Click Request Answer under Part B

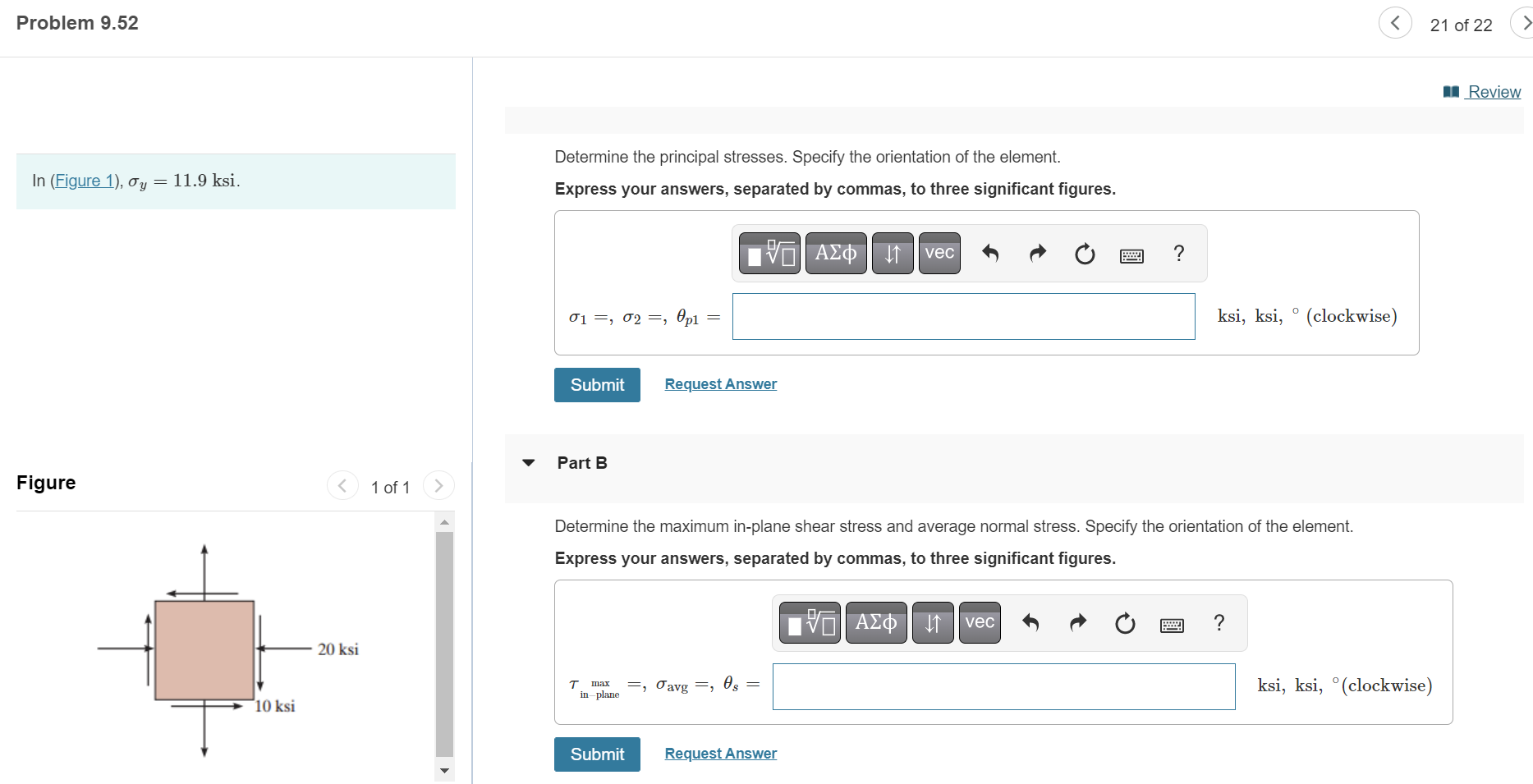pyautogui.click(x=720, y=753)
